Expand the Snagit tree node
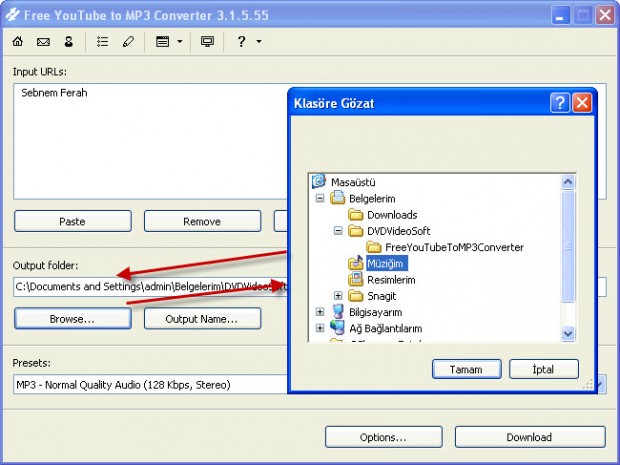The width and height of the screenshot is (620, 465). 338,295
